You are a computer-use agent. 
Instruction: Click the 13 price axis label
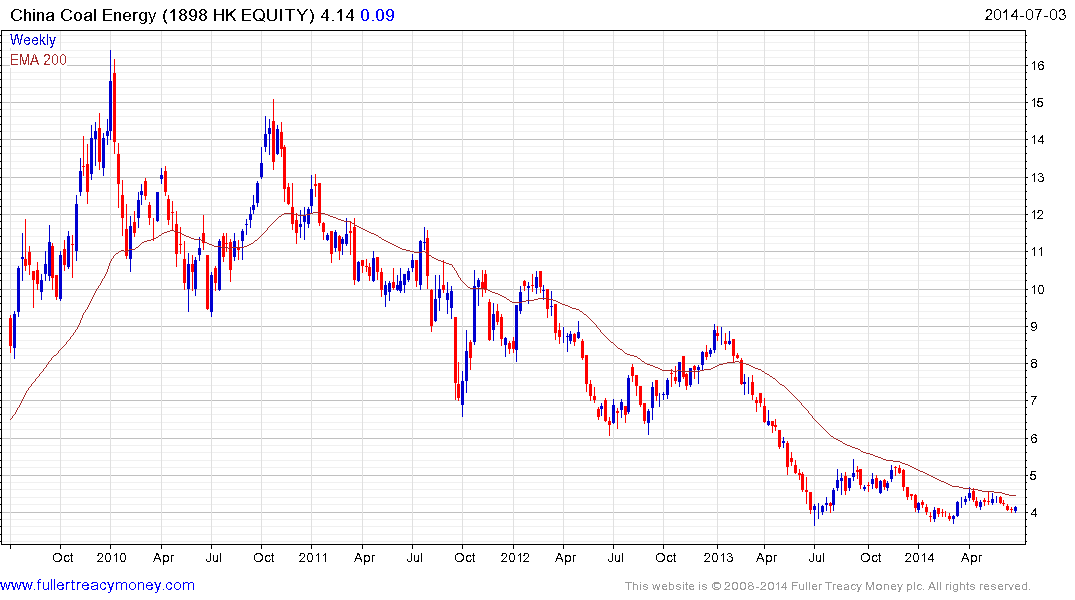click(x=1037, y=178)
